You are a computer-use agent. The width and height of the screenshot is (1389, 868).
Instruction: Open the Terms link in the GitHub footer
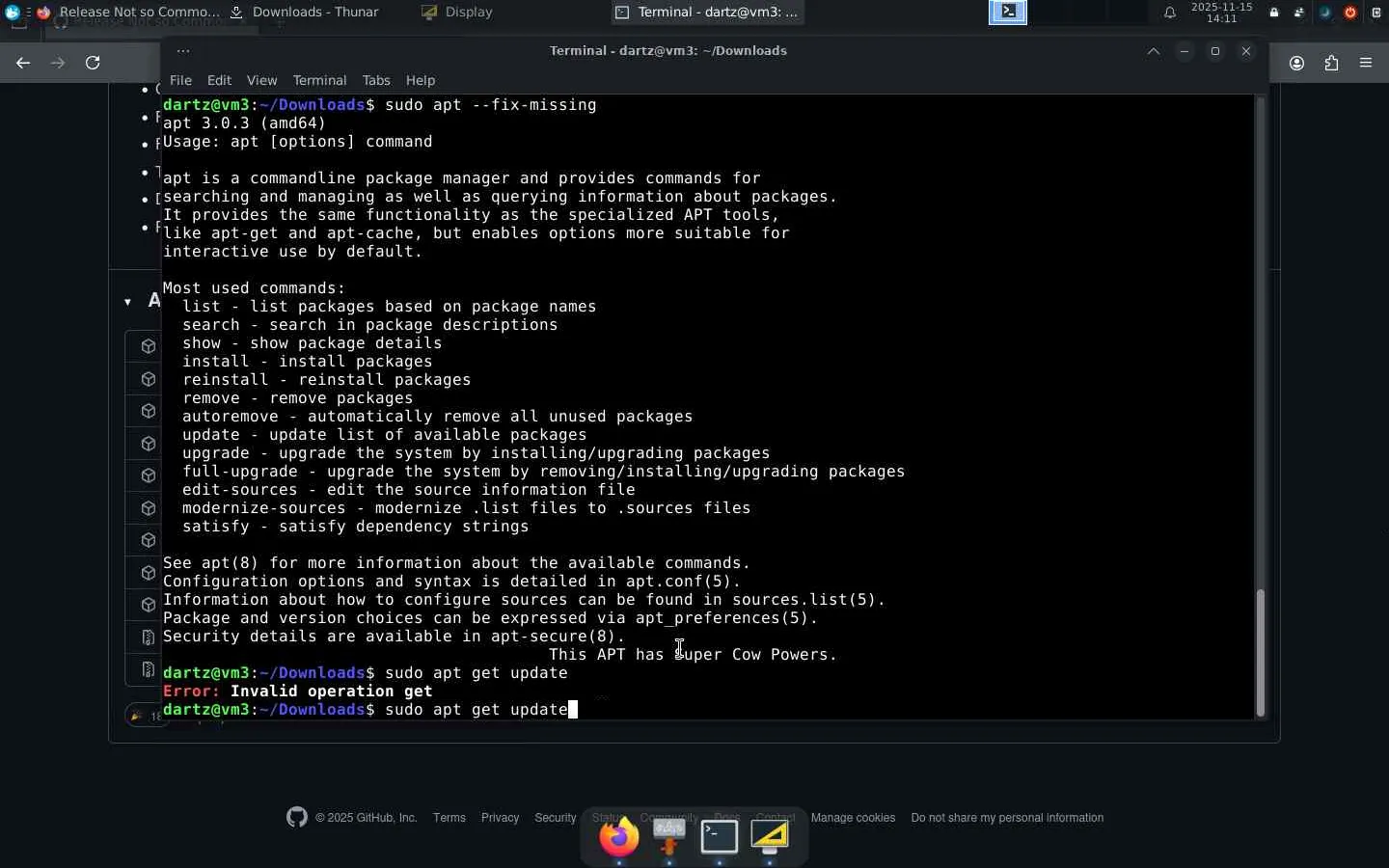click(449, 818)
